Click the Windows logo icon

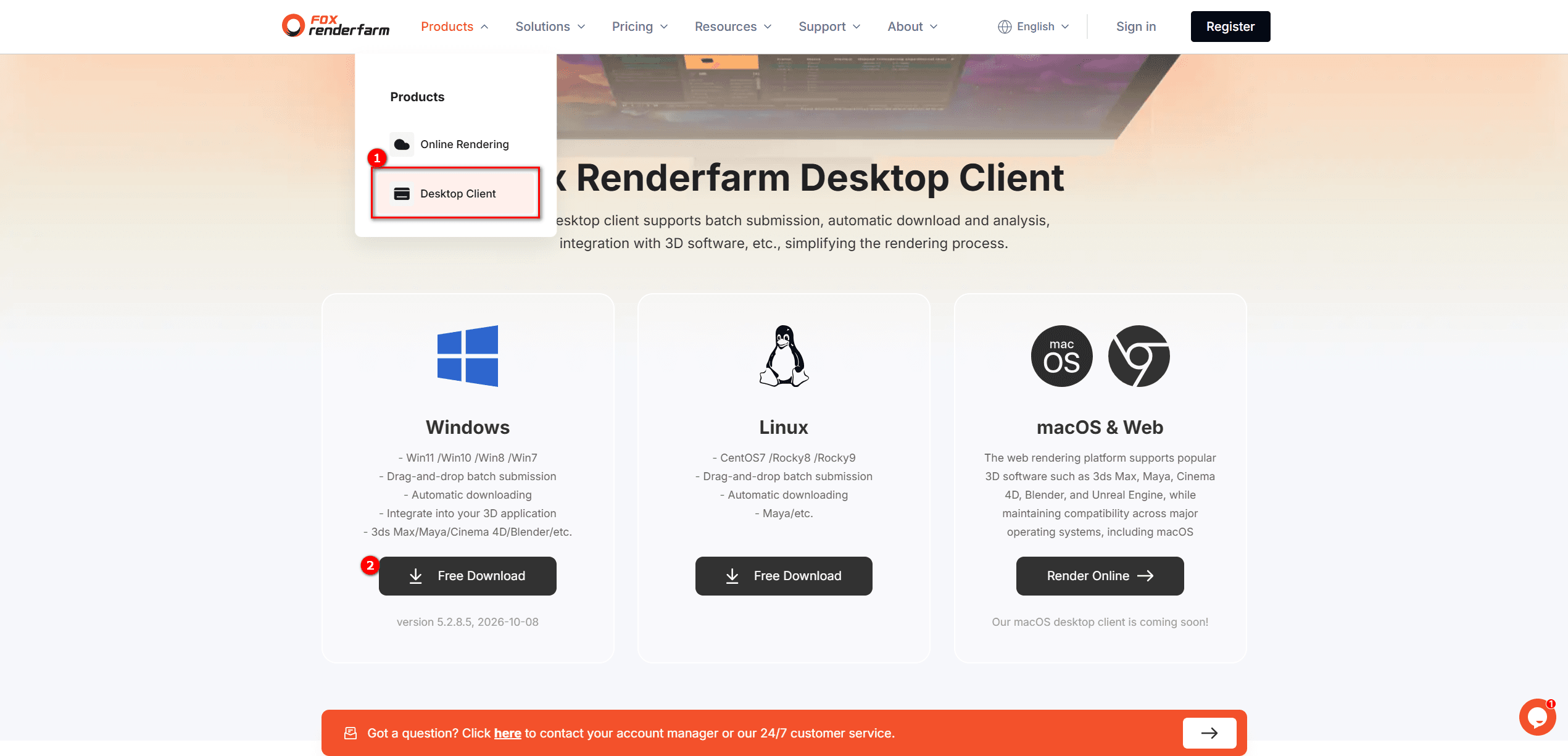tap(468, 356)
